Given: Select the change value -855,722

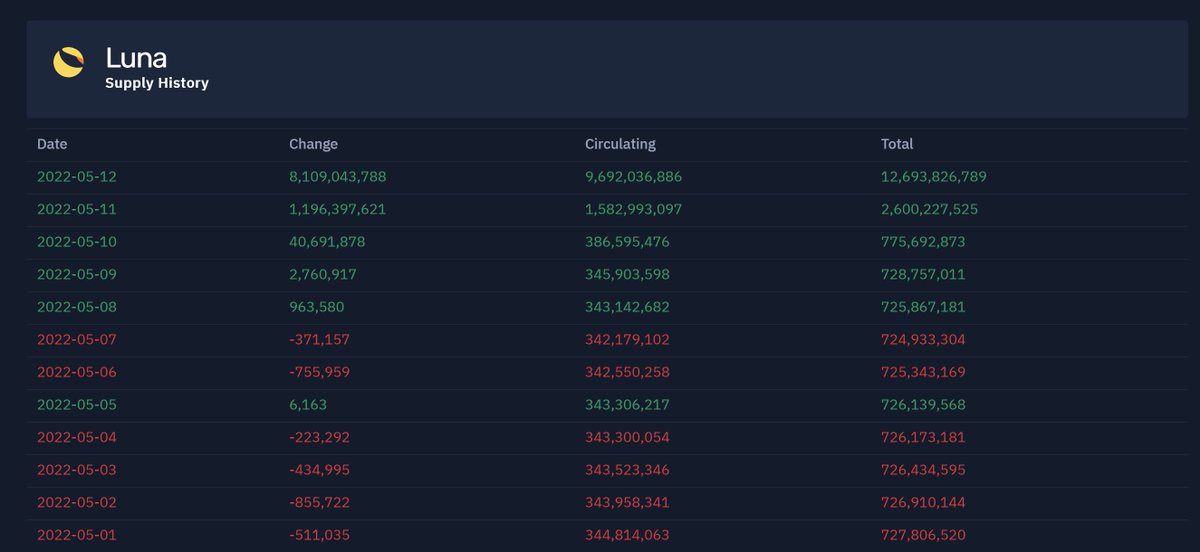Looking at the screenshot, I should (x=320, y=502).
